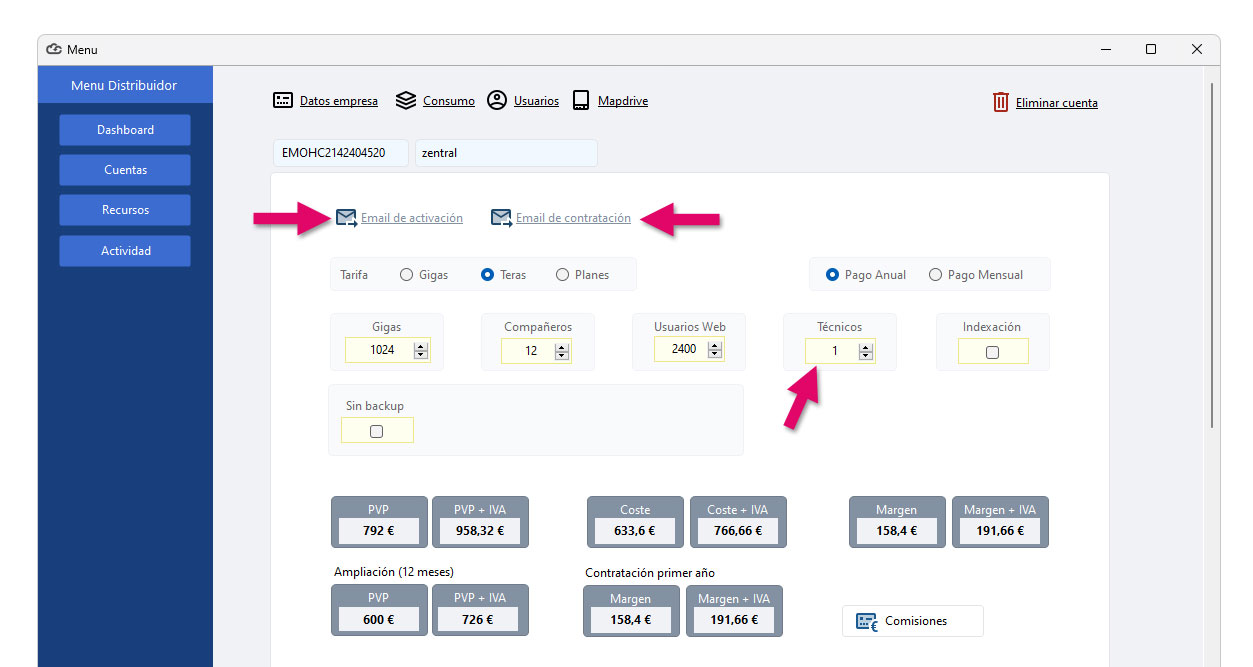Send the Email de contratación
Screen dimensions: 1253x667
[x=573, y=218]
